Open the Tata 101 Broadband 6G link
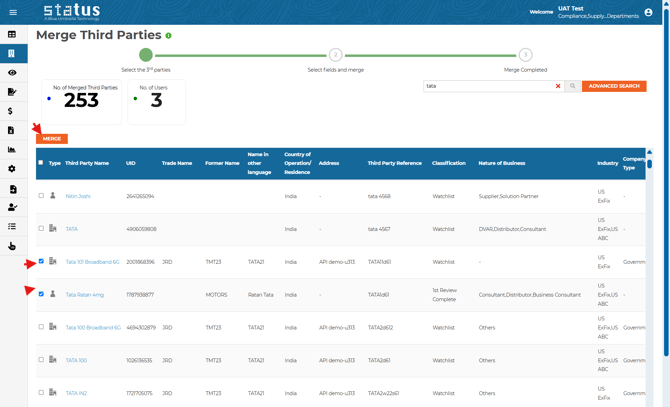This screenshot has width=670, height=407. (x=92, y=262)
